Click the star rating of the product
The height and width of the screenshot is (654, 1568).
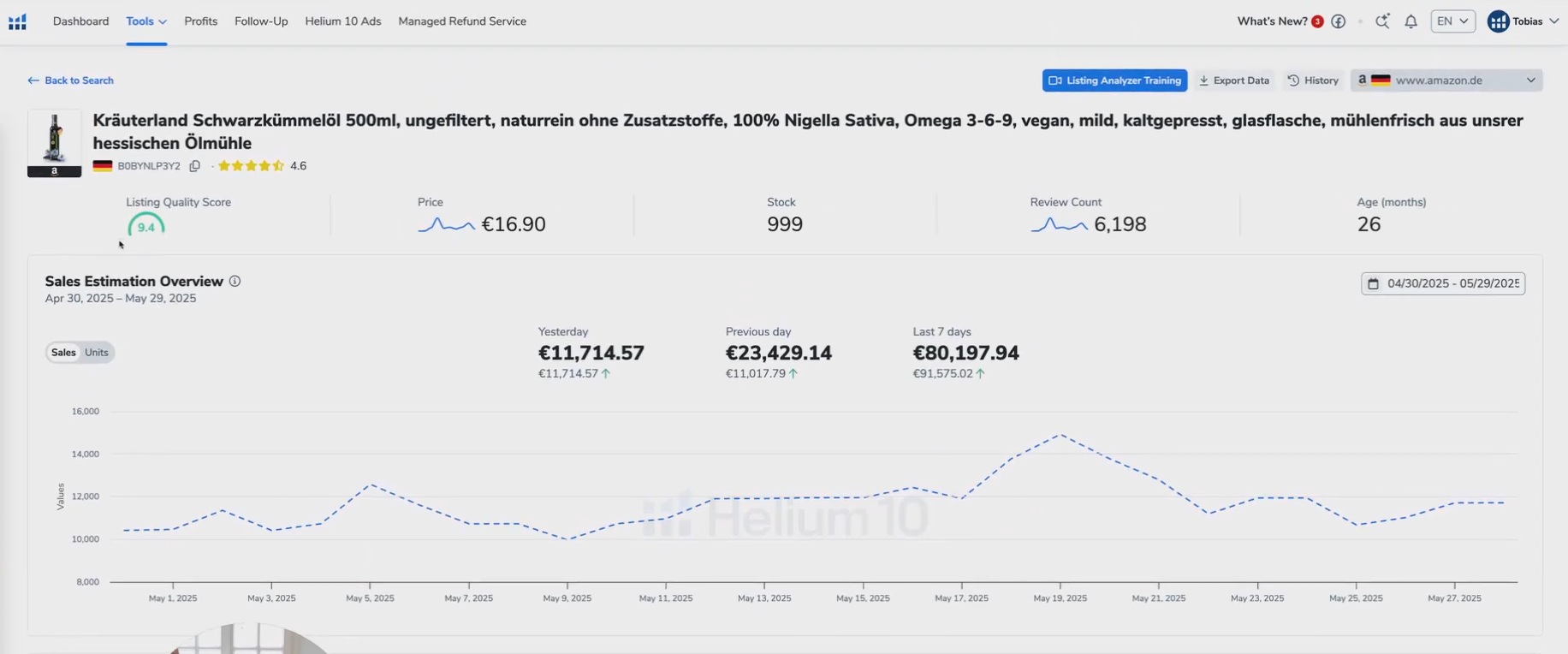click(x=251, y=166)
